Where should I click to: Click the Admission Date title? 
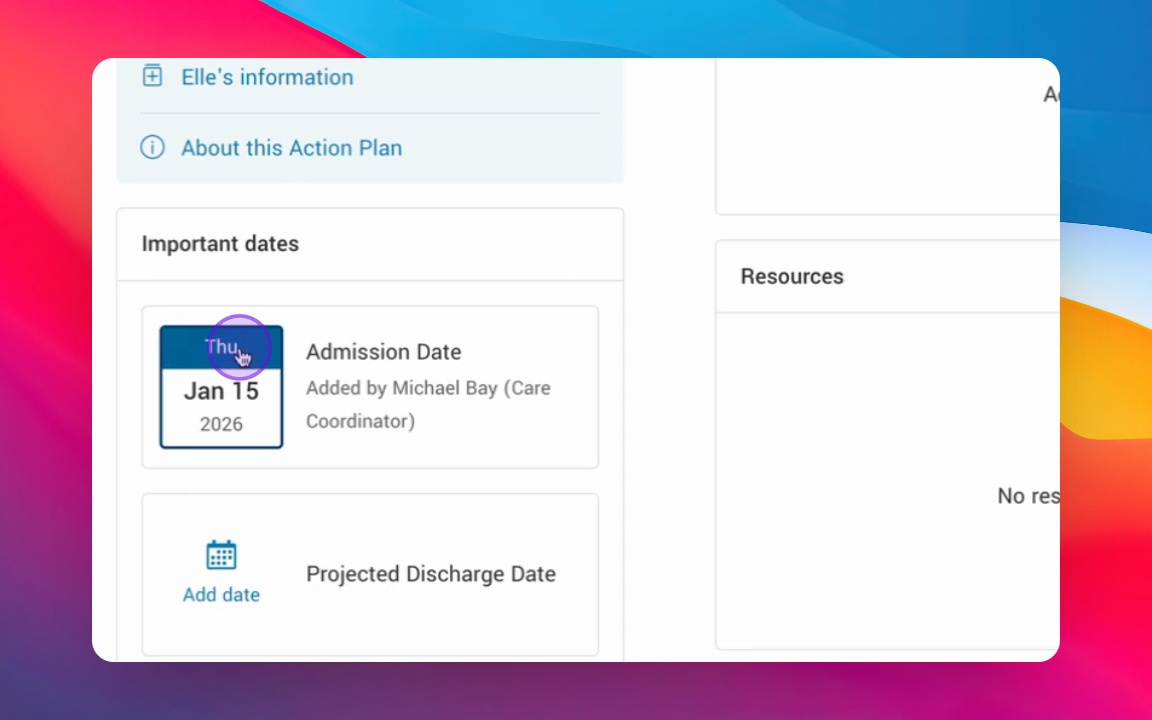tap(383, 352)
